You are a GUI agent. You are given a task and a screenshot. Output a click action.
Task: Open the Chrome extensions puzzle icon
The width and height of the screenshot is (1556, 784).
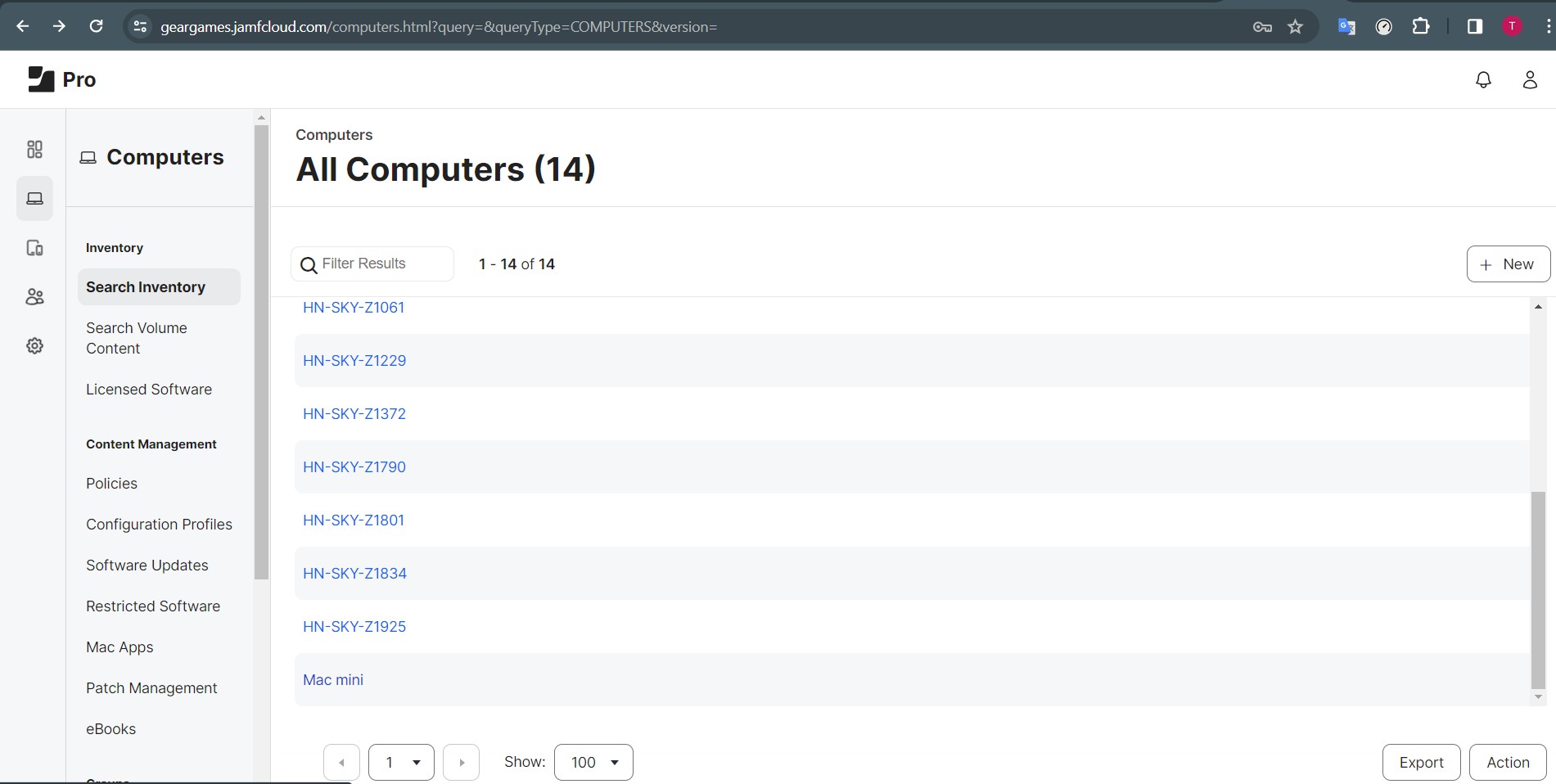pyautogui.click(x=1421, y=27)
